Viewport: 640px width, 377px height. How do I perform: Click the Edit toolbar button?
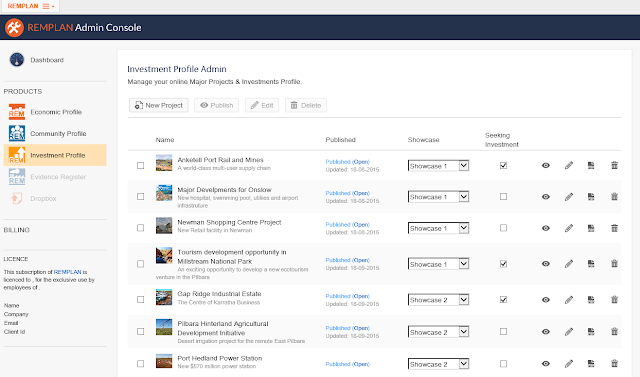click(x=262, y=105)
